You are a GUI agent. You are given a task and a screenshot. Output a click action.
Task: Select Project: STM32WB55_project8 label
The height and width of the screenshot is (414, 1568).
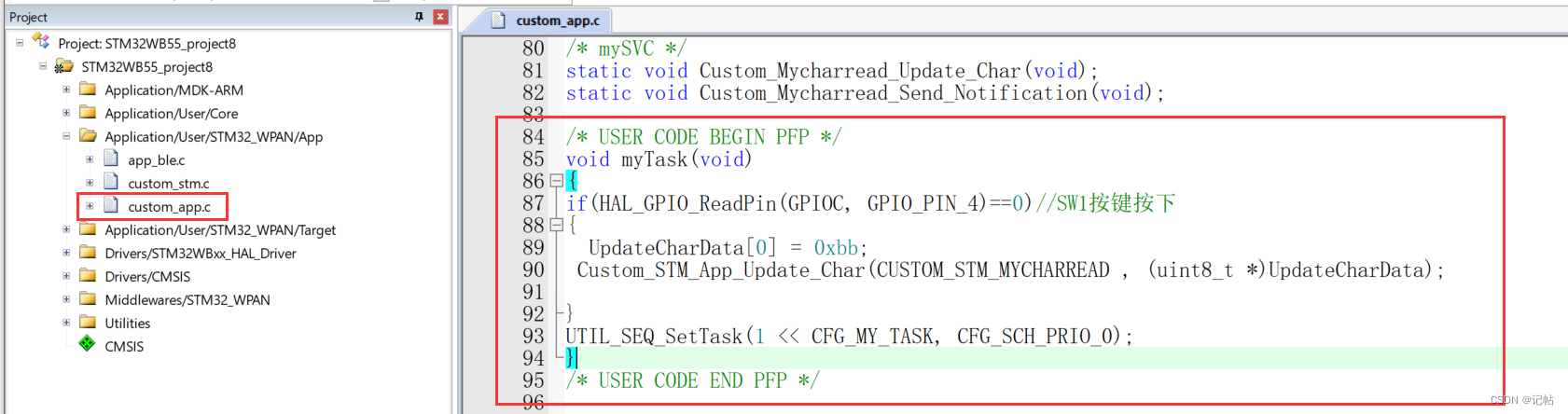146,44
